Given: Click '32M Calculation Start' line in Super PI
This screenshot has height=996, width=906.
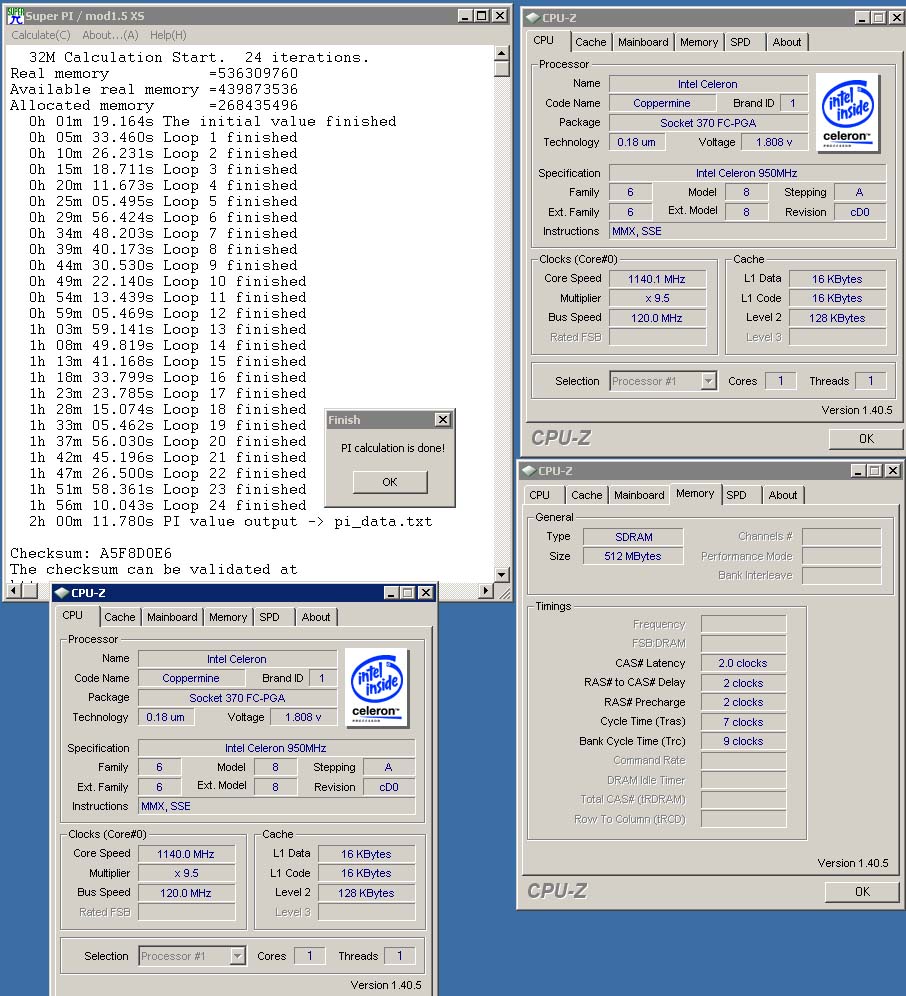Looking at the screenshot, I should pos(199,57).
